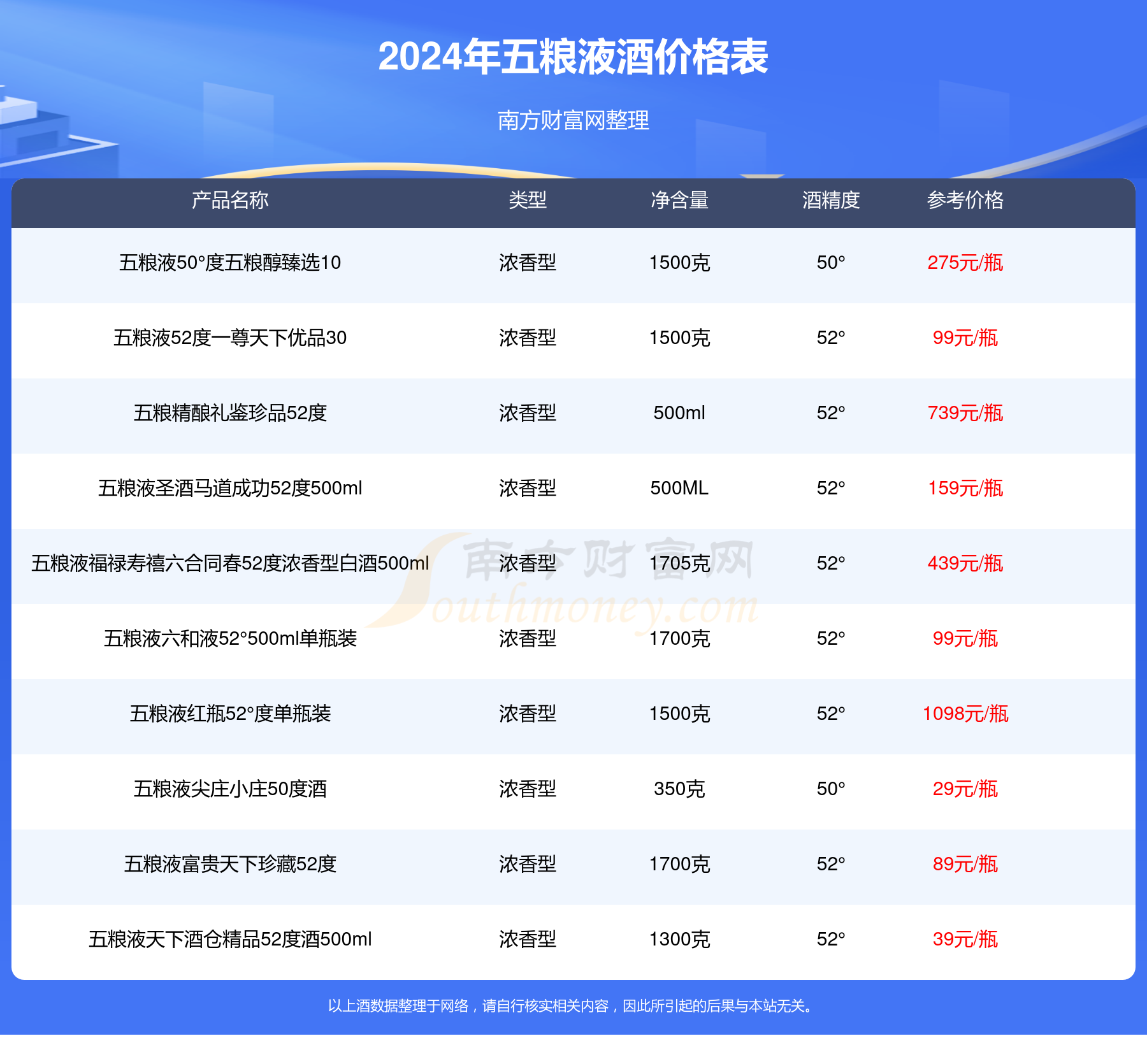1147x1064 pixels.
Task: Click 99元/瓶 in 一尊天下优品30 row
Action: [965, 338]
